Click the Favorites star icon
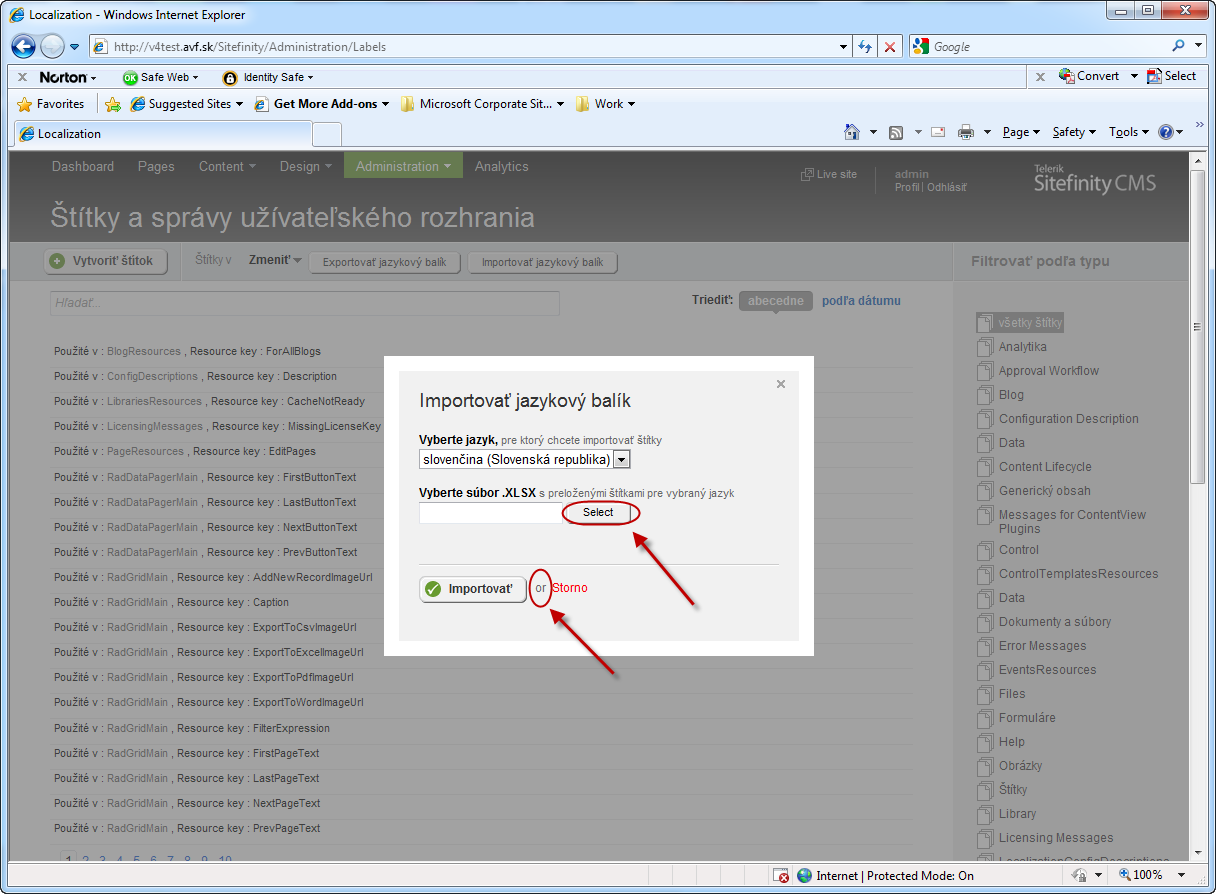The image size is (1216, 894). (x=25, y=104)
